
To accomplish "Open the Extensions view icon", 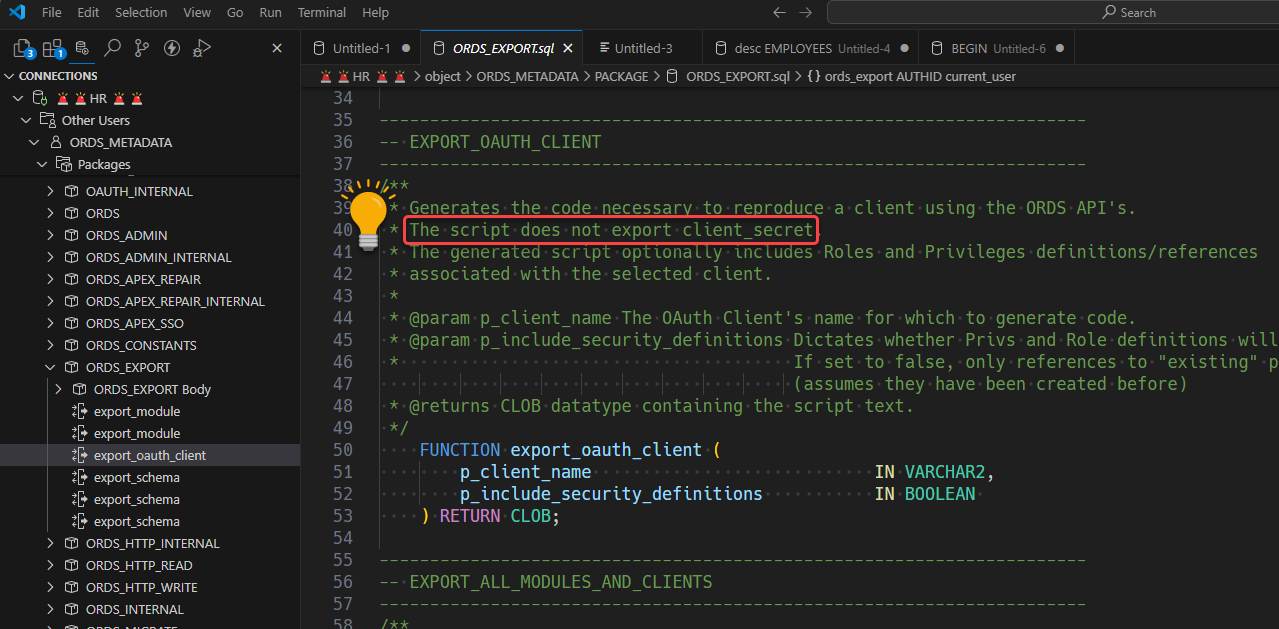I will tap(52, 48).
